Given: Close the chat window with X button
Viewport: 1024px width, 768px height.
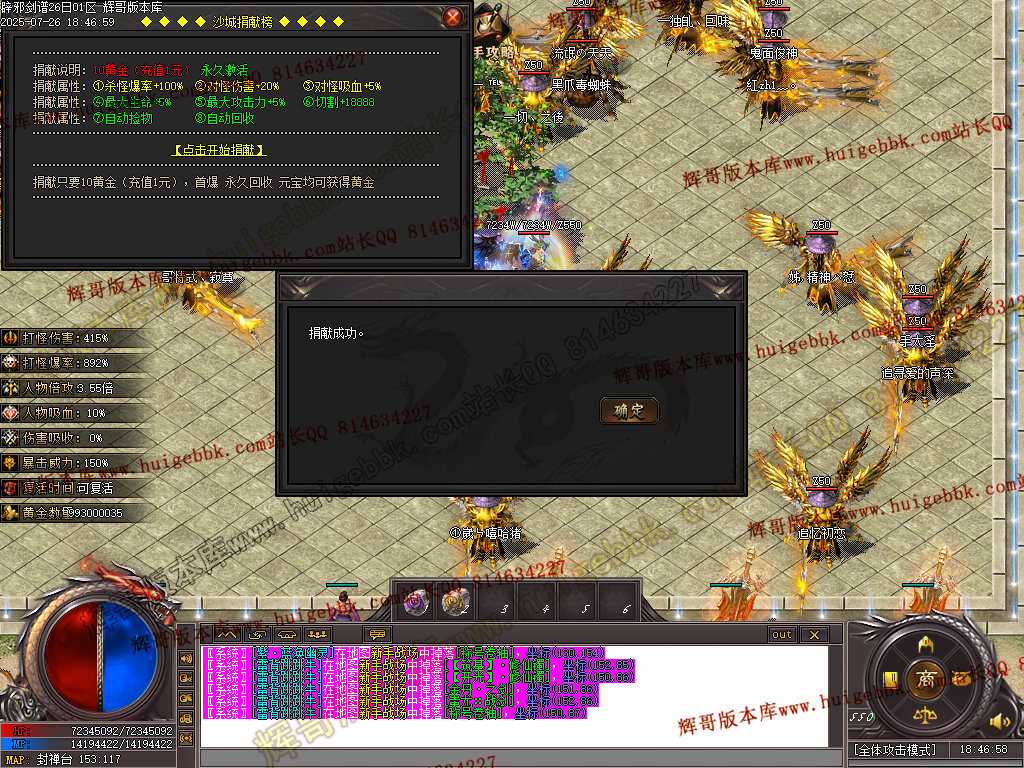Looking at the screenshot, I should click(814, 635).
